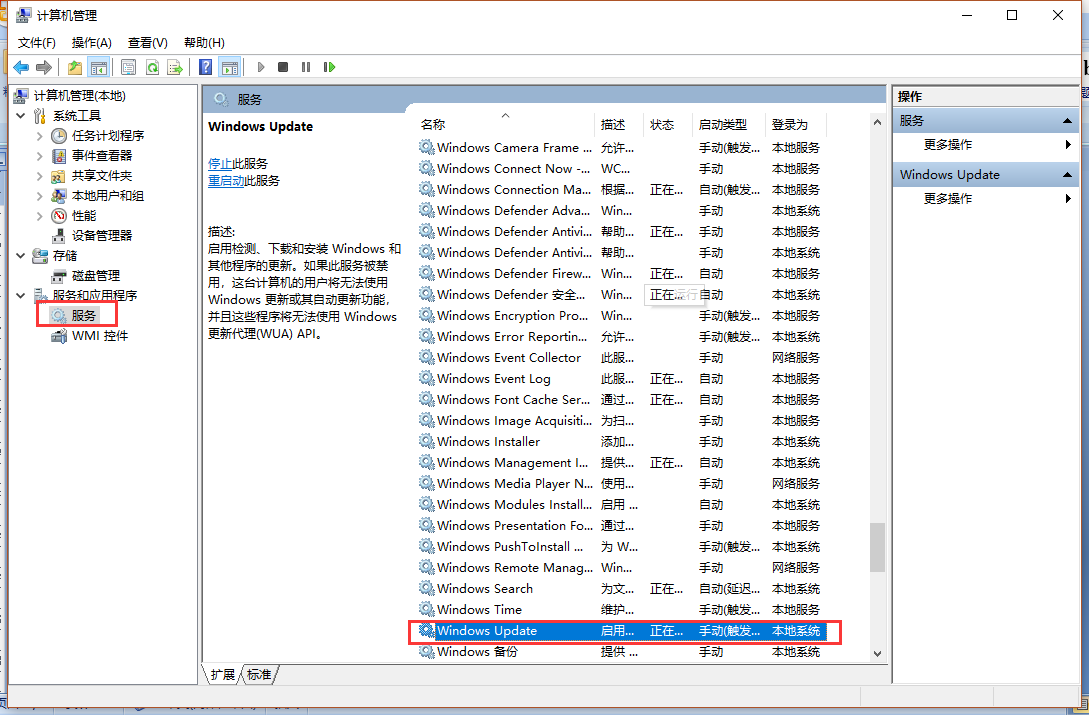This screenshot has height=715, width=1089.
Task: Expand the 本地用户和组 node arrow
Action: pyautogui.click(x=40, y=197)
